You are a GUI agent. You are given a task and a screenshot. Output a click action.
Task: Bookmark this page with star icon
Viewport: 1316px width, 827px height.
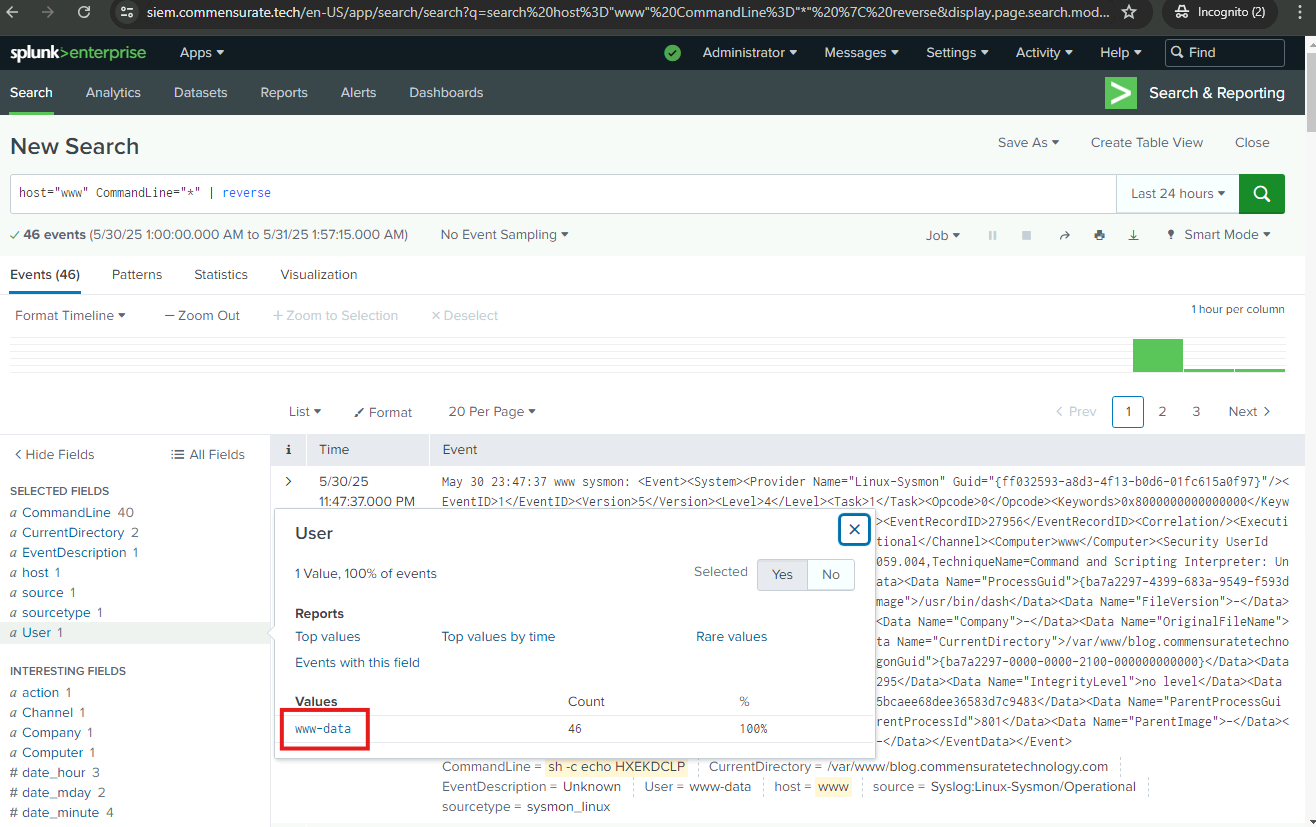coord(1129,12)
